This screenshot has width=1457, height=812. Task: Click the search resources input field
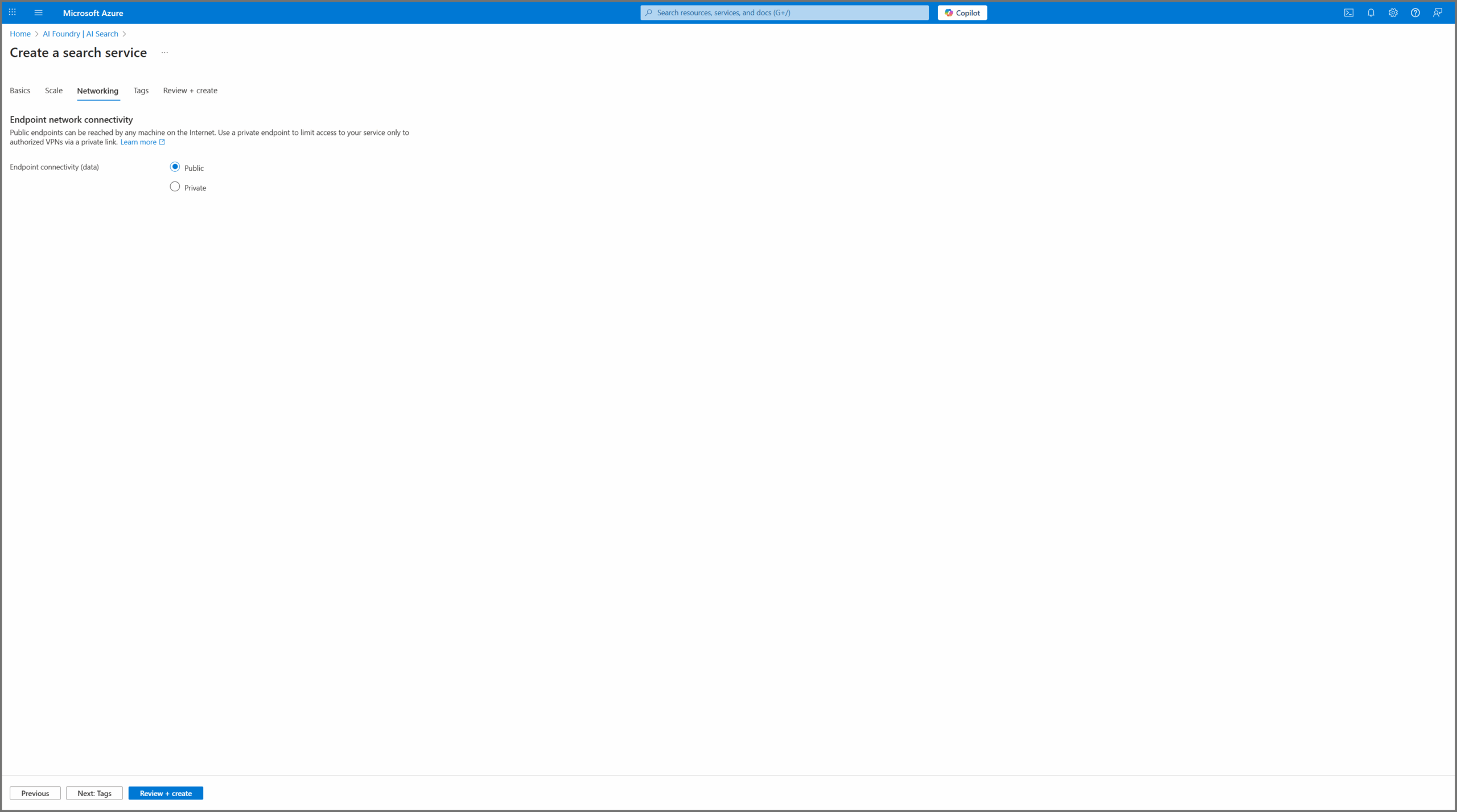point(785,13)
